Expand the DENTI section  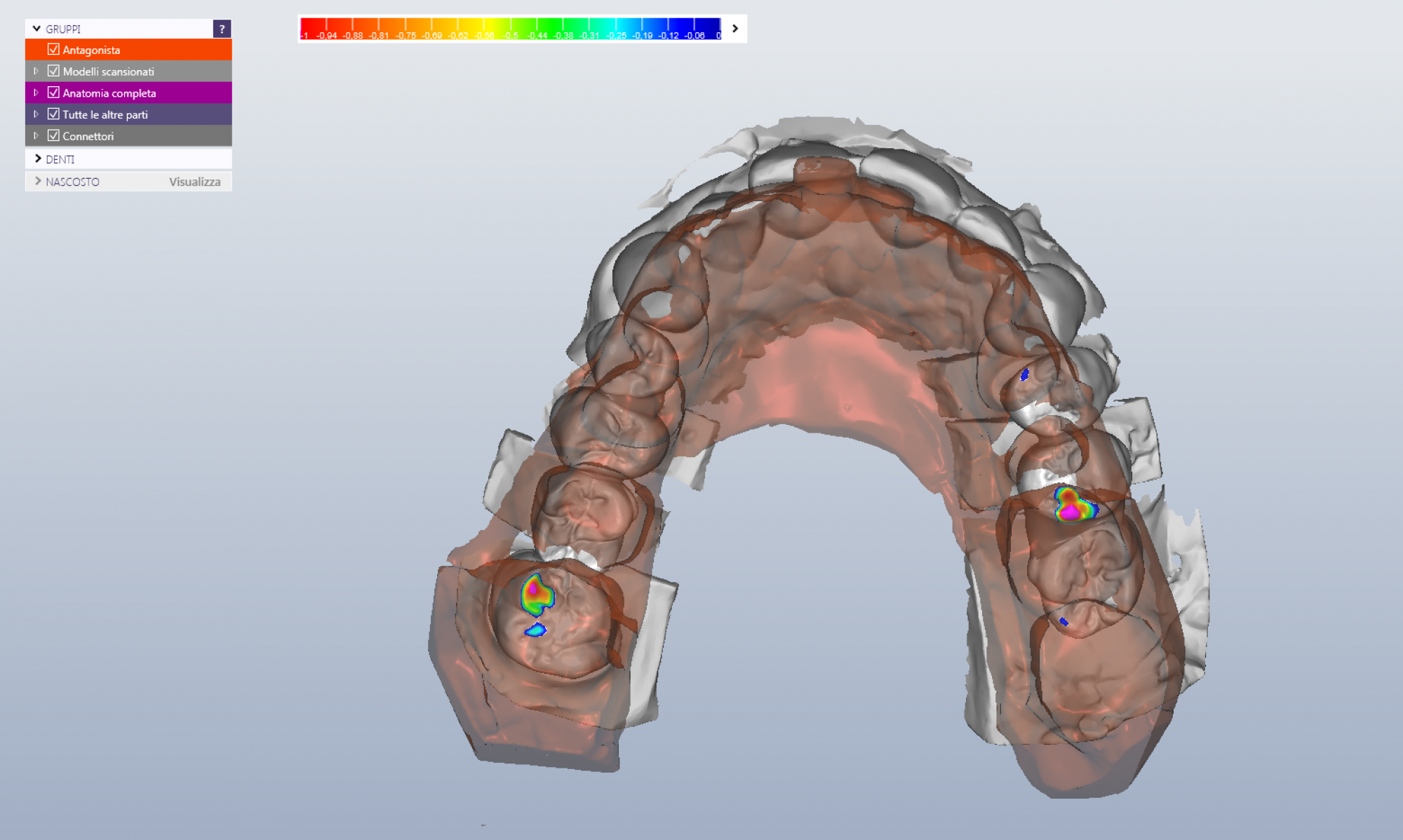[x=38, y=159]
